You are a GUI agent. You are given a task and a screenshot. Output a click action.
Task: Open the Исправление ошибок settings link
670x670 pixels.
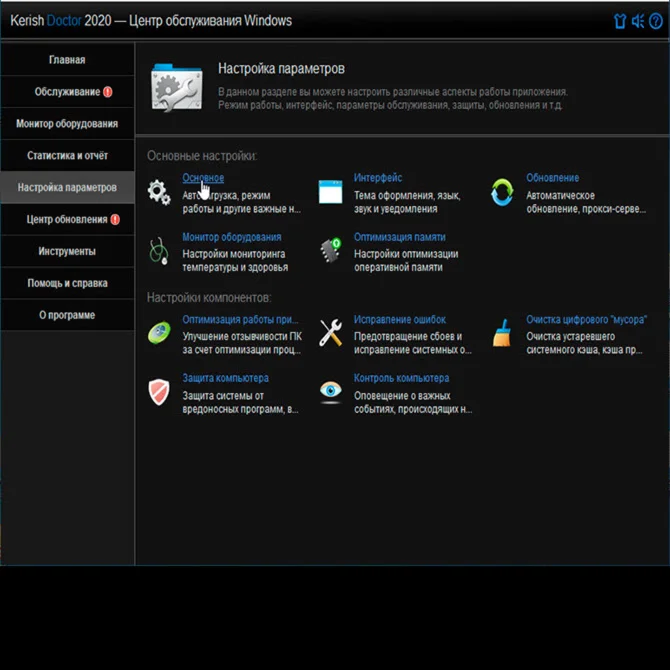click(399, 319)
